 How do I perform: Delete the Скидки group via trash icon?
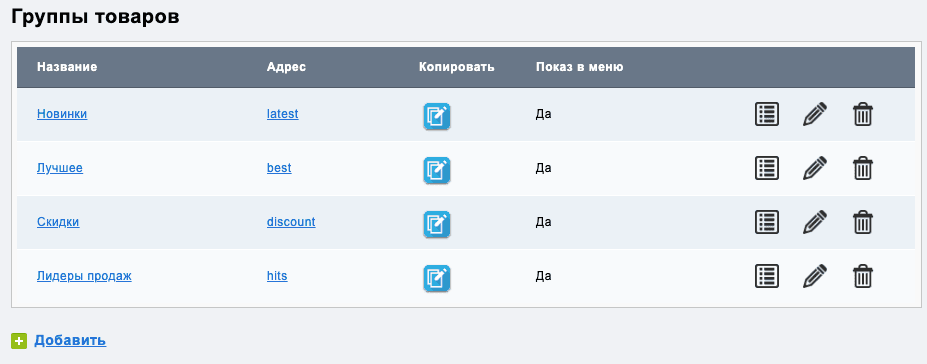863,222
